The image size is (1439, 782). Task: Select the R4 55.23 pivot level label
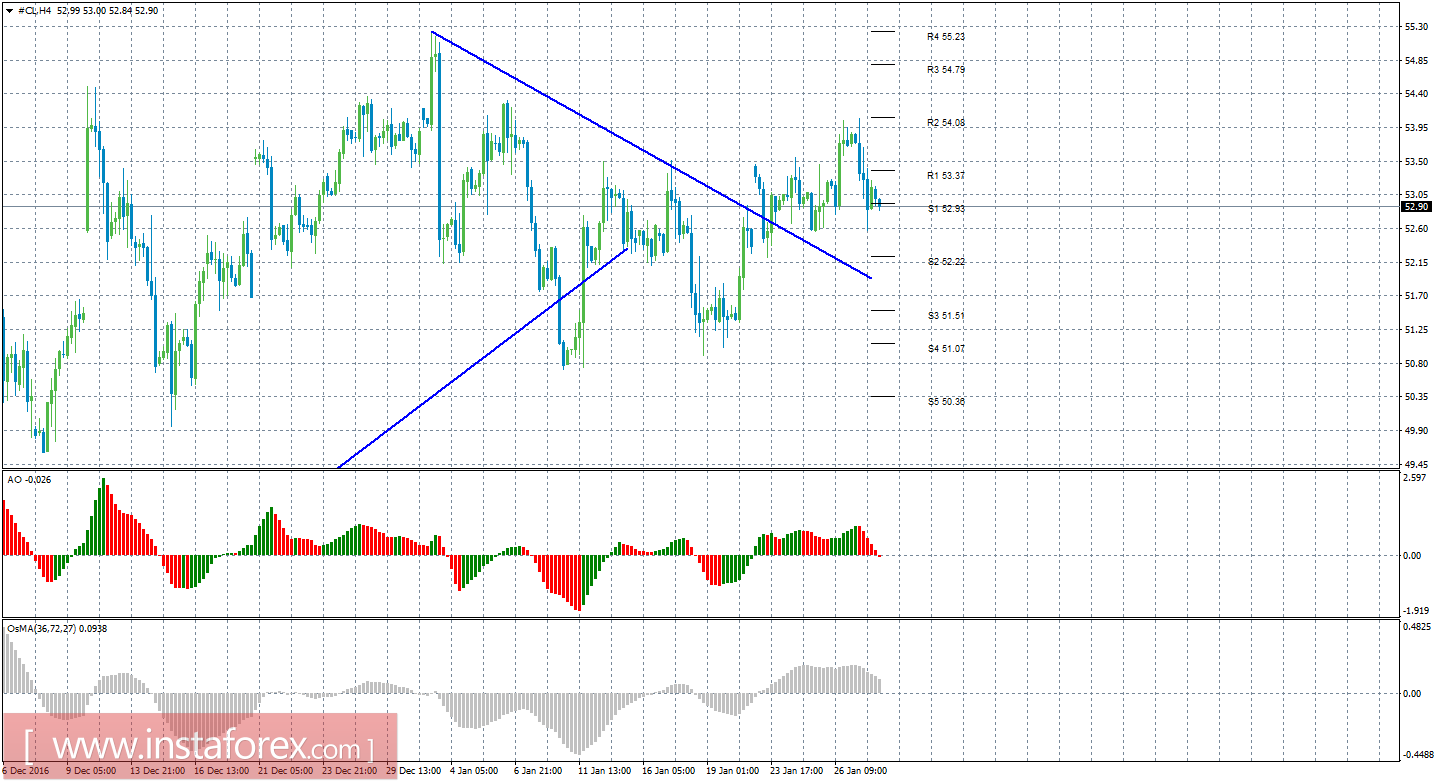point(946,36)
